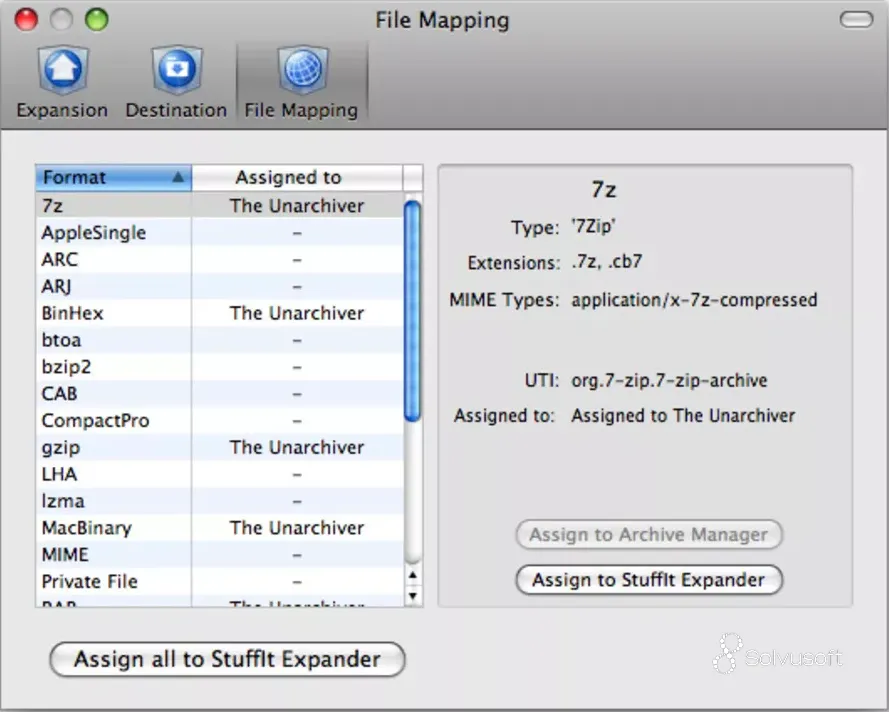
Task: Click the format list scrollbar thumb
Action: click(x=413, y=311)
